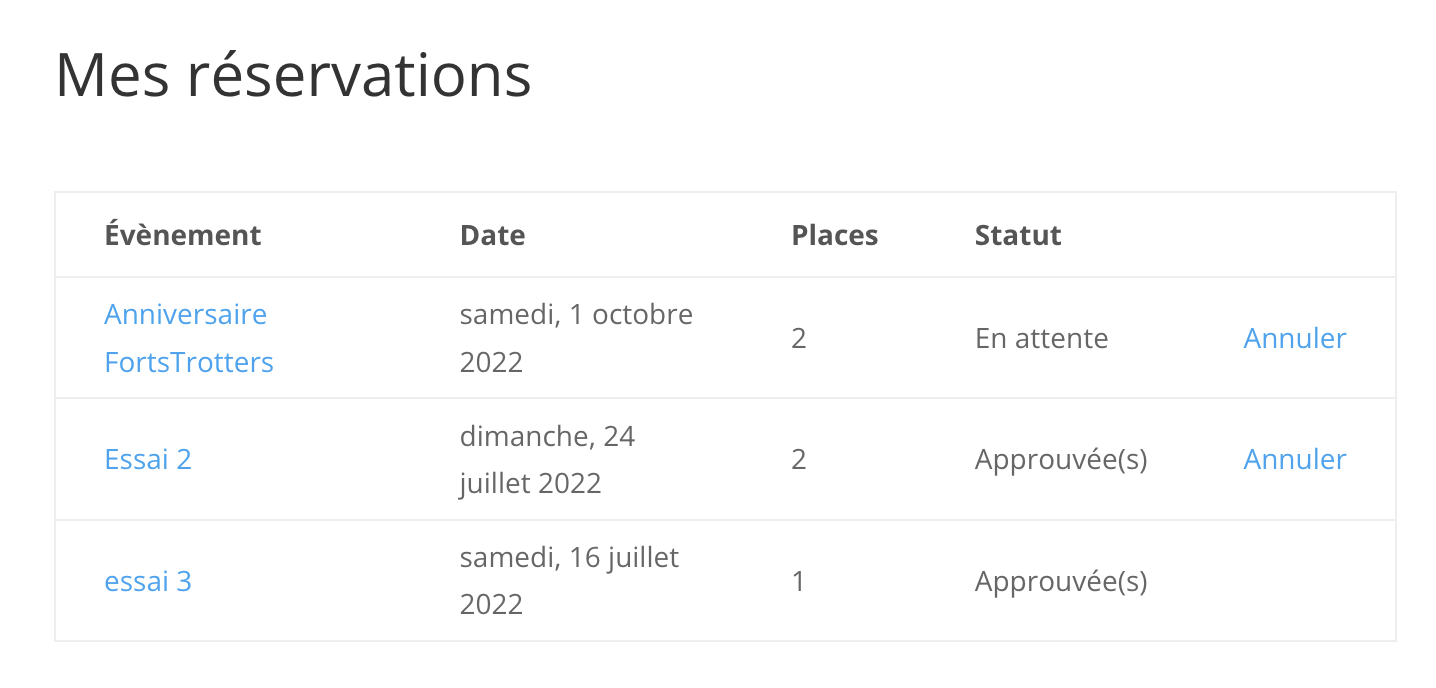
Task: Select the samedi, 1 octobre 2022 date cell
Action: [x=576, y=338]
